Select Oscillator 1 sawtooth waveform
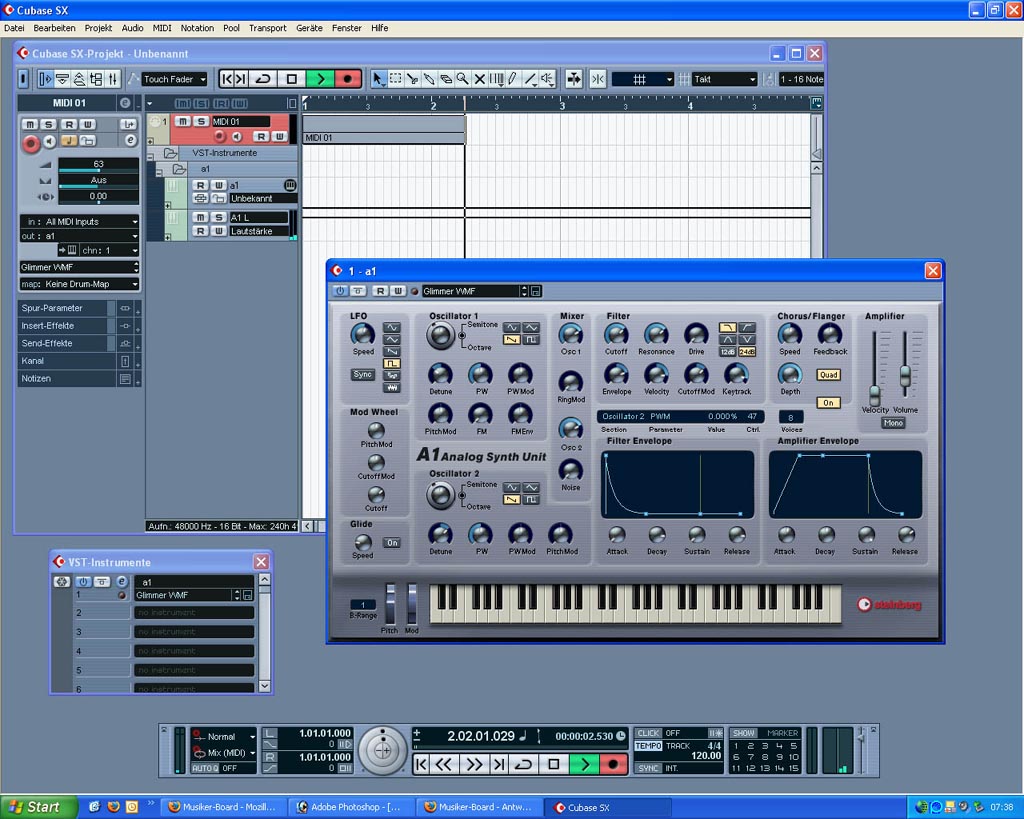This screenshot has width=1024, height=819. pos(511,340)
